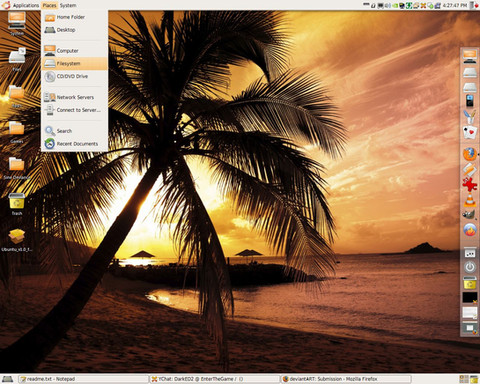Select the Ubuntu package file on desktop
The height and width of the screenshot is (384, 480).
click(17, 240)
